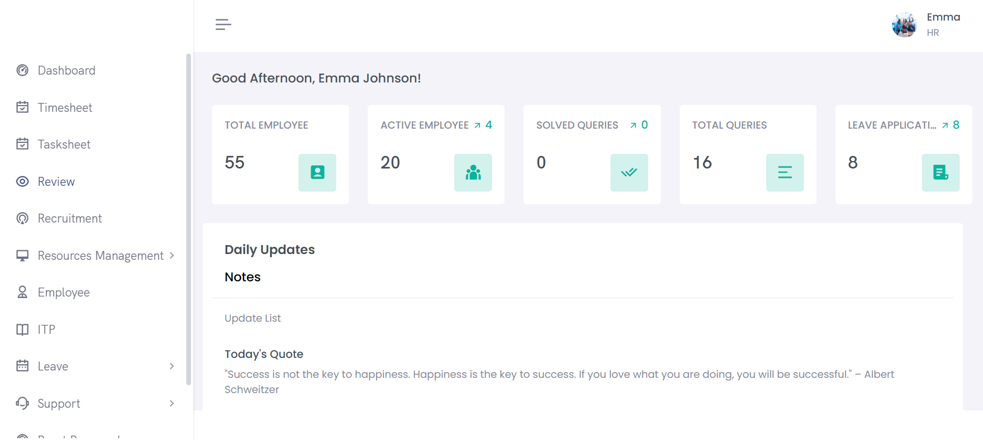Click the Solved Queries double-check icon

pyautogui.click(x=629, y=173)
